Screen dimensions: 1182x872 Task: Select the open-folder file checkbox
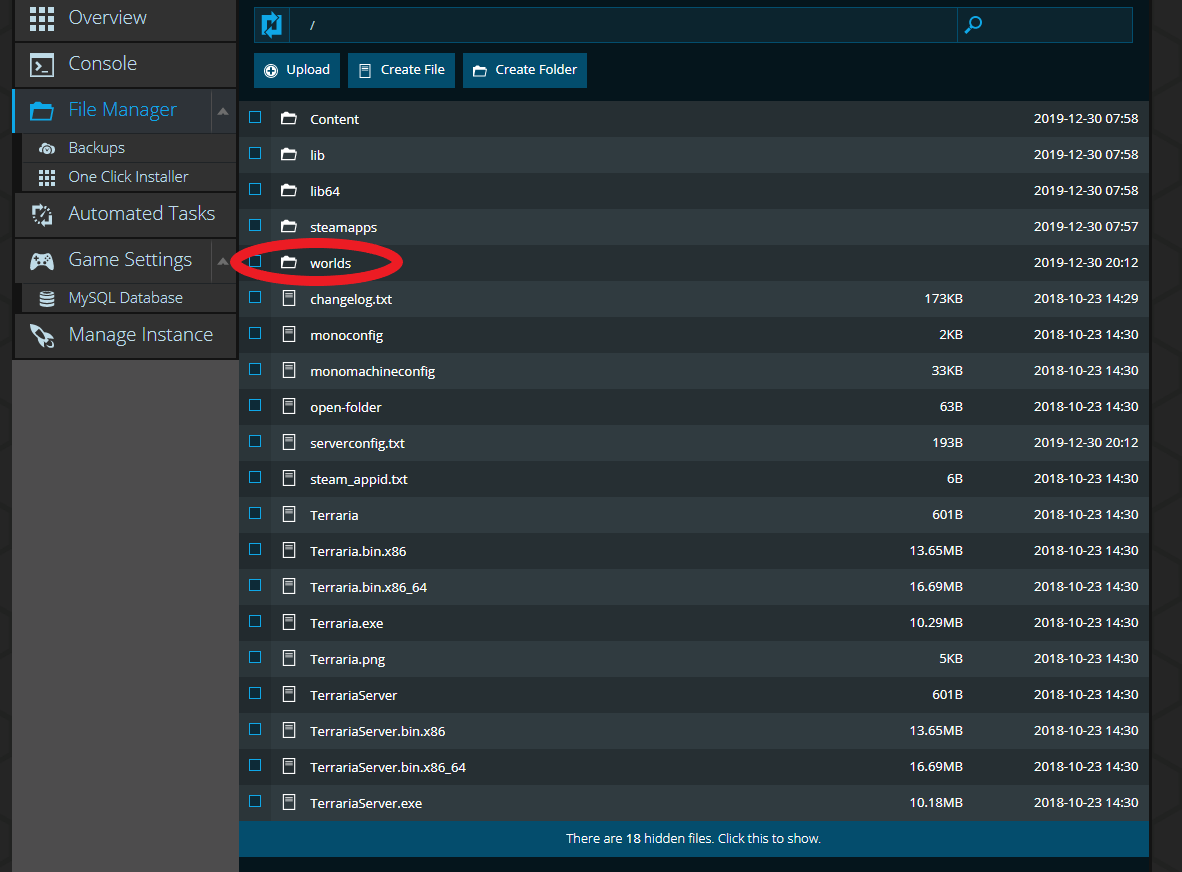tap(256, 405)
